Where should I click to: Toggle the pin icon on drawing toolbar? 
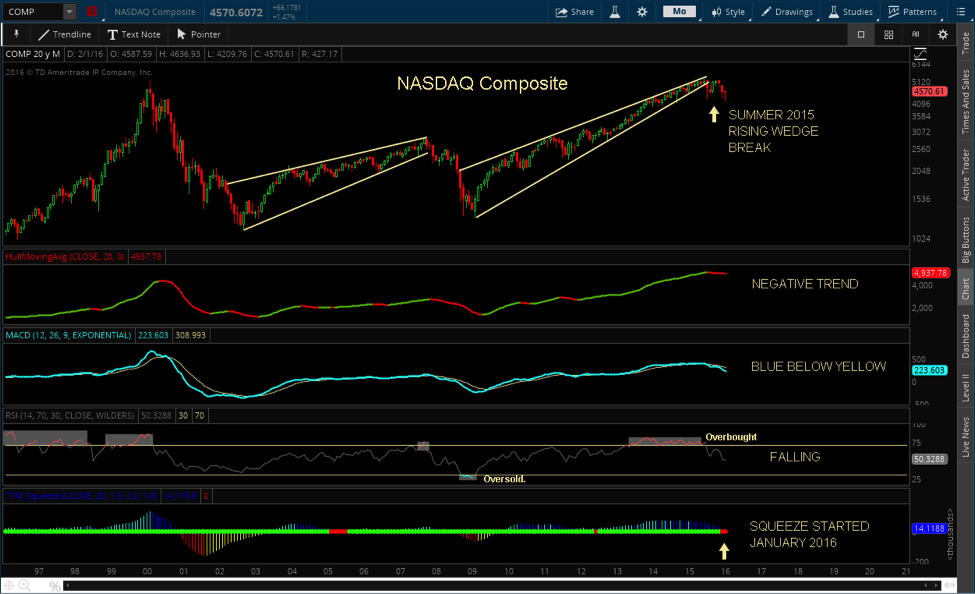17,34
